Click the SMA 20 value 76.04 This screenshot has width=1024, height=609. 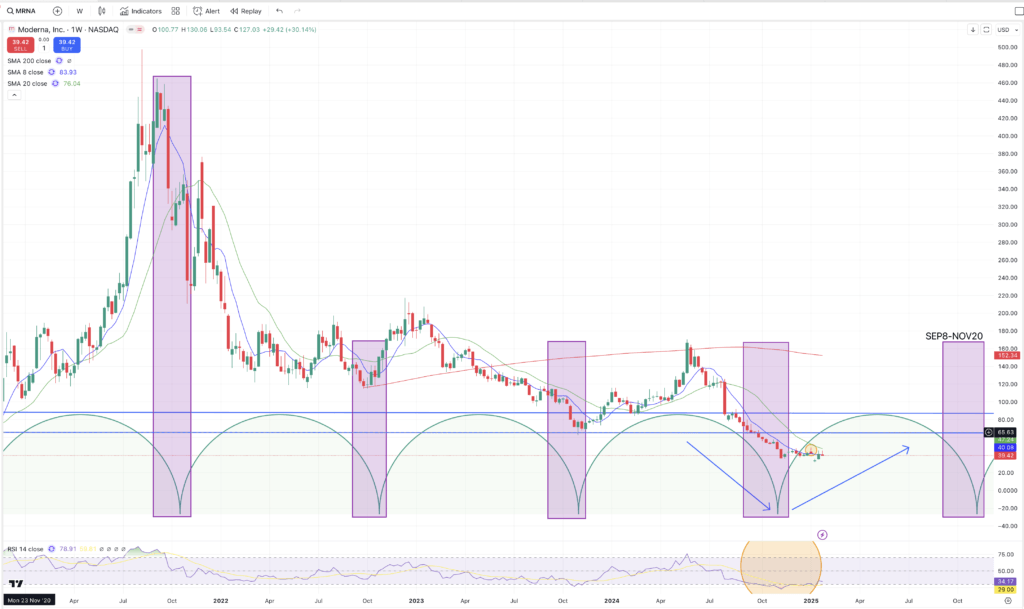72,84
